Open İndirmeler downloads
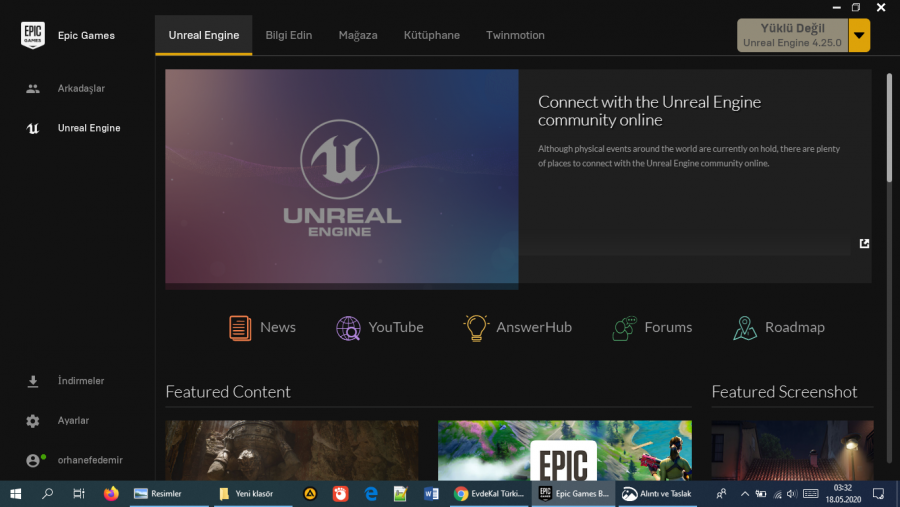 (x=65, y=381)
